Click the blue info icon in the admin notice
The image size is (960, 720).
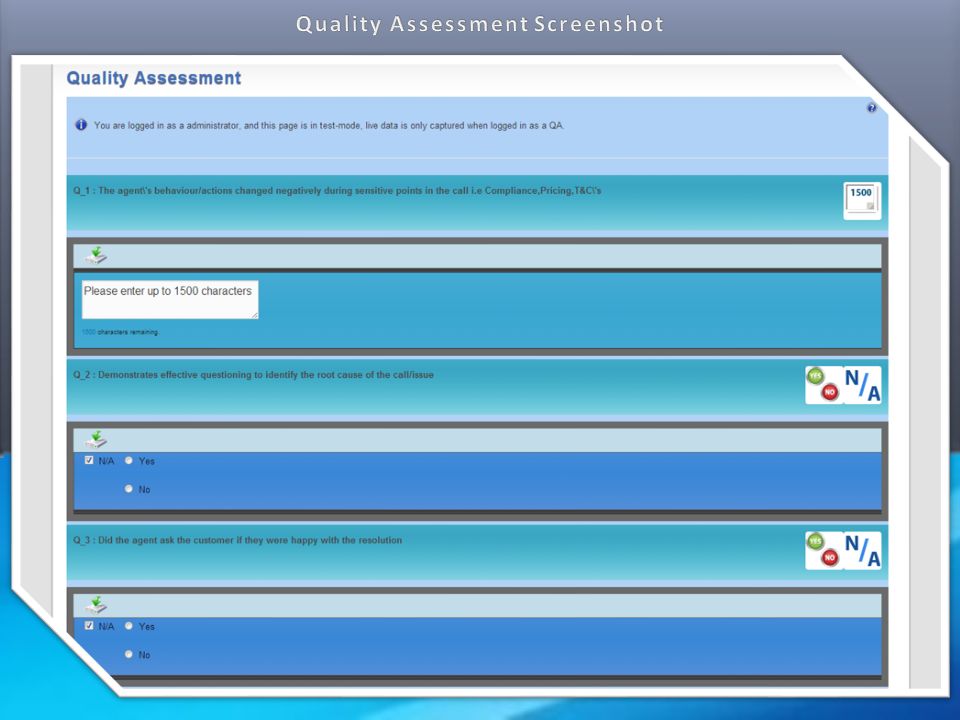[x=81, y=125]
